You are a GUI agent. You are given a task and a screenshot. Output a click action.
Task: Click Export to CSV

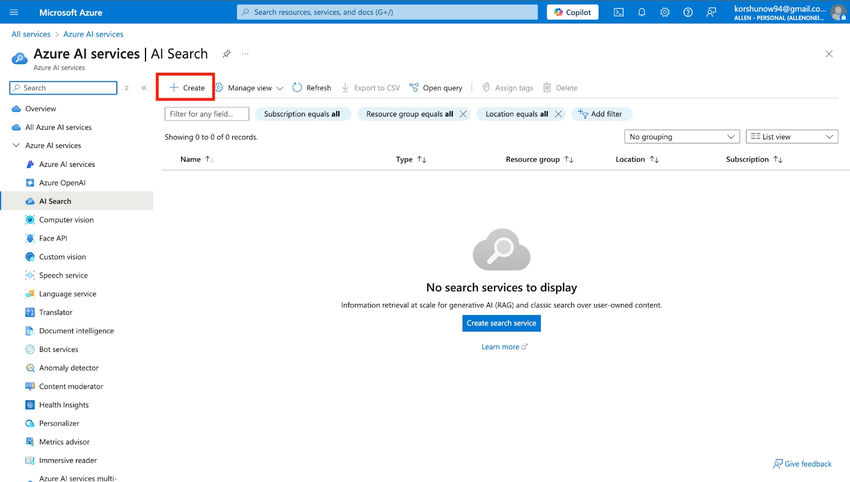coord(370,88)
